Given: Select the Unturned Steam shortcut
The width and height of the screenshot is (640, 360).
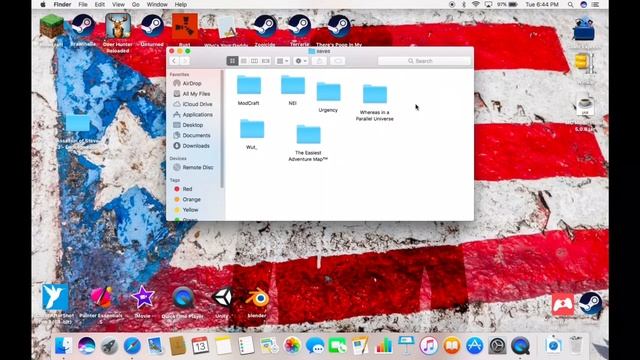Looking at the screenshot, I should coord(152,26).
